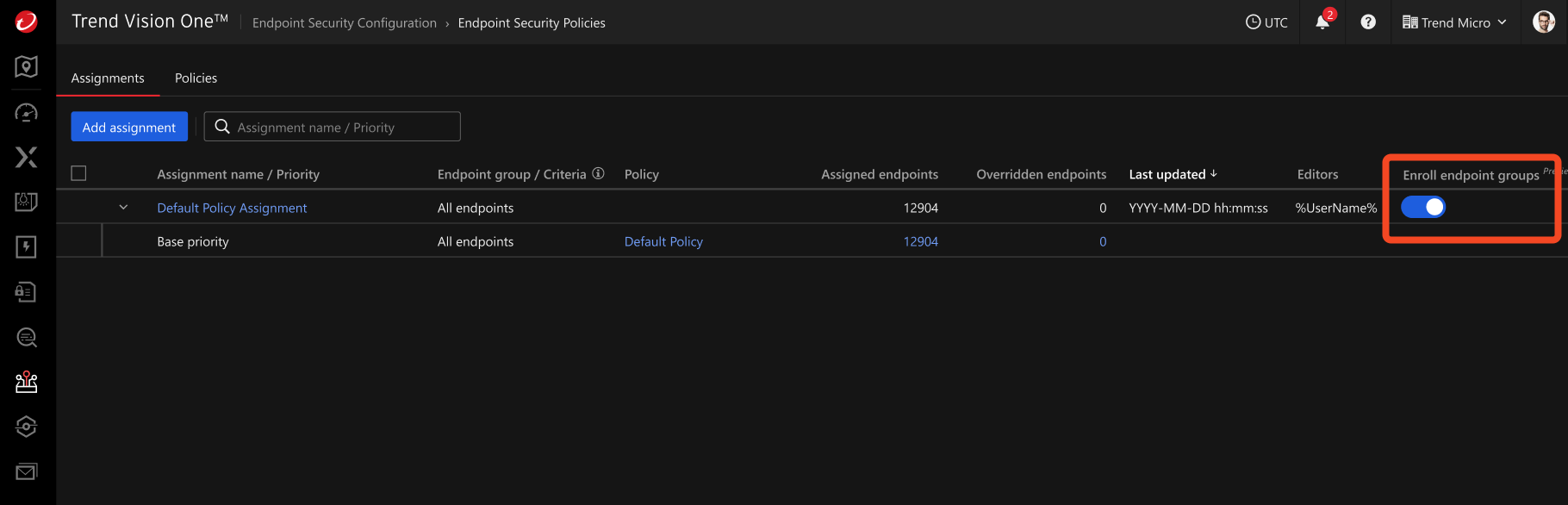Open the lightning bolt sidebar icon

click(x=27, y=247)
